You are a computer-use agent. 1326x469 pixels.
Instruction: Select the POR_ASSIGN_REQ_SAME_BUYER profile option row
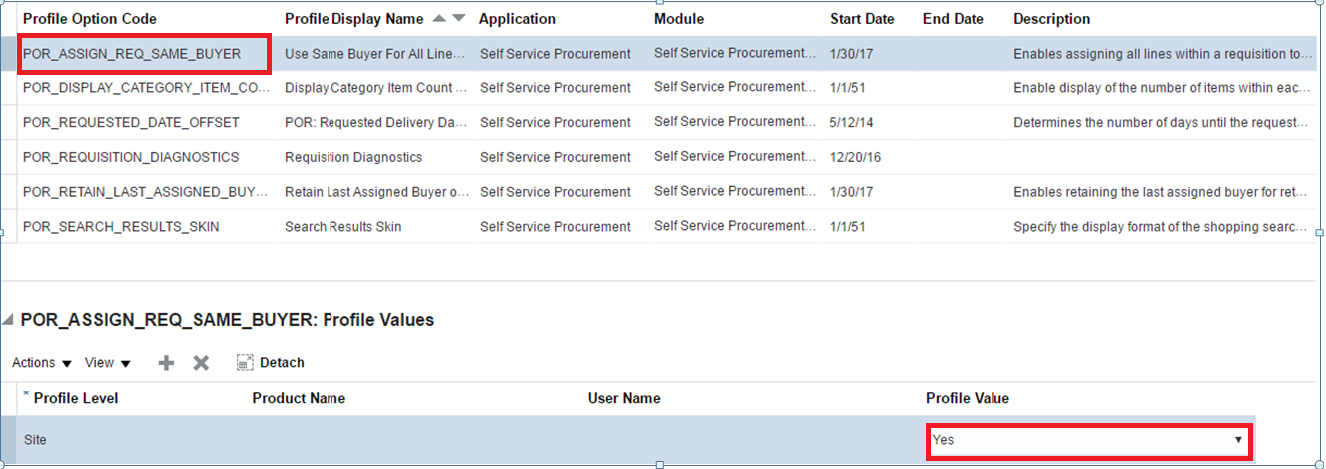click(x=132, y=54)
